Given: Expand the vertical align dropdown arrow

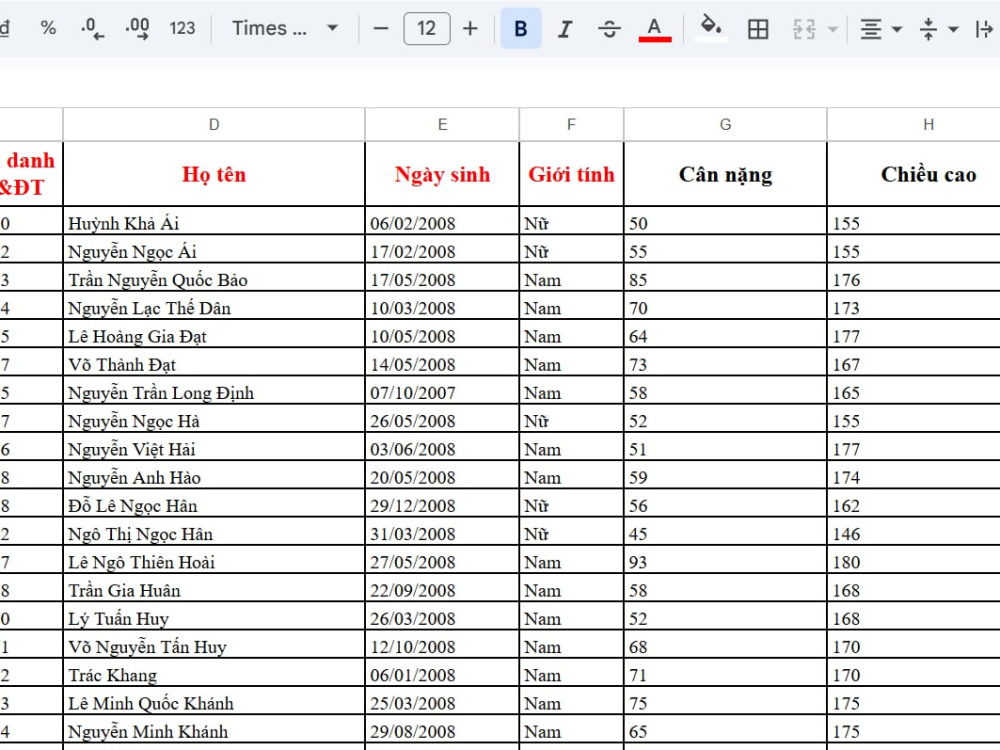Looking at the screenshot, I should pos(953,29).
